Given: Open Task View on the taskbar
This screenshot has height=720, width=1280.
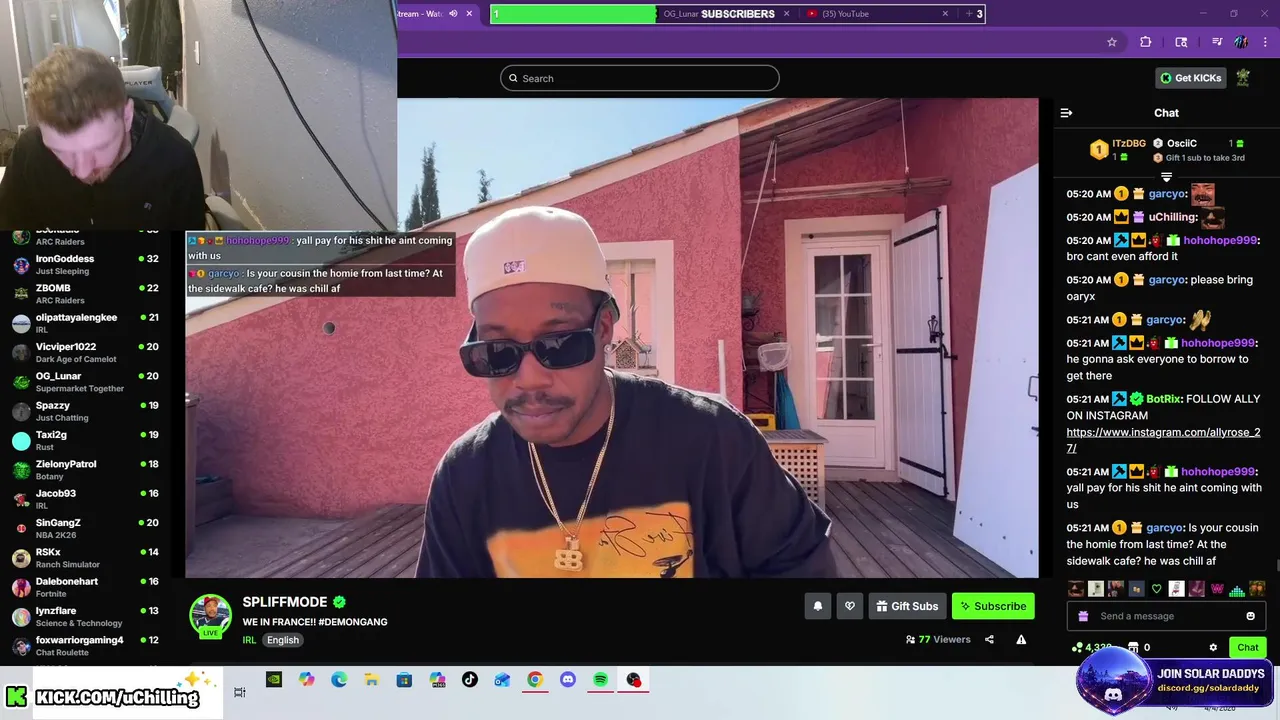Looking at the screenshot, I should pos(240,692).
